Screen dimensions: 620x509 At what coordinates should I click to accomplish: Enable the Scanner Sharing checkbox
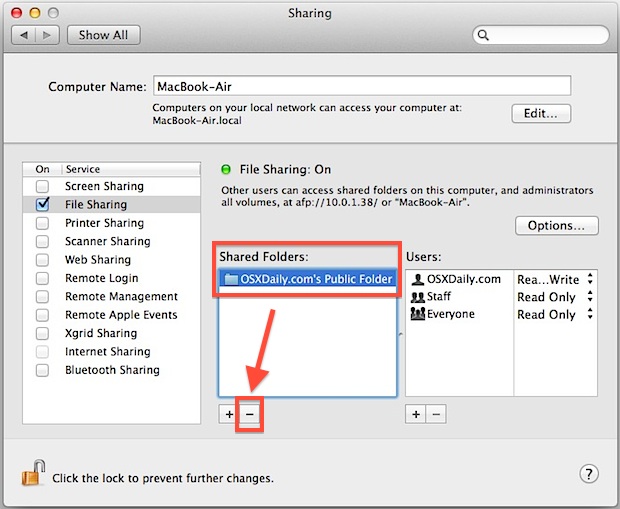tap(42, 241)
